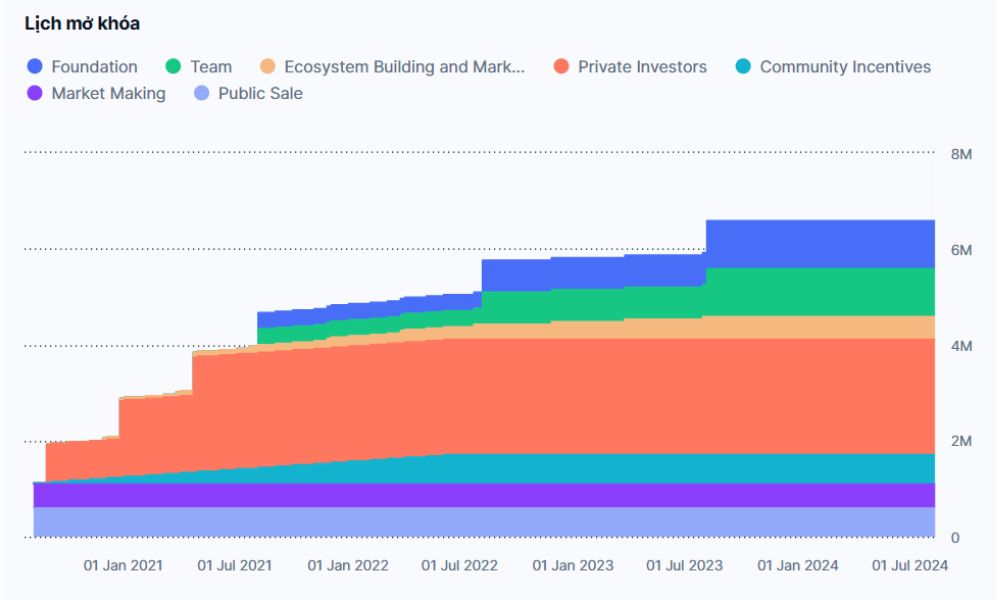Click the 8M y-axis label
The width and height of the screenshot is (1000, 600).
pyautogui.click(x=960, y=154)
